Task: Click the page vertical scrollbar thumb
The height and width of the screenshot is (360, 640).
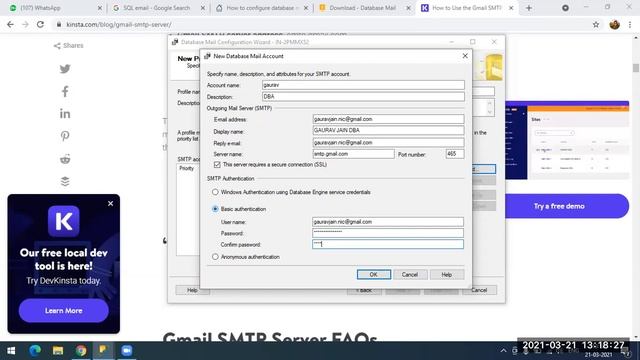Action: point(636,68)
